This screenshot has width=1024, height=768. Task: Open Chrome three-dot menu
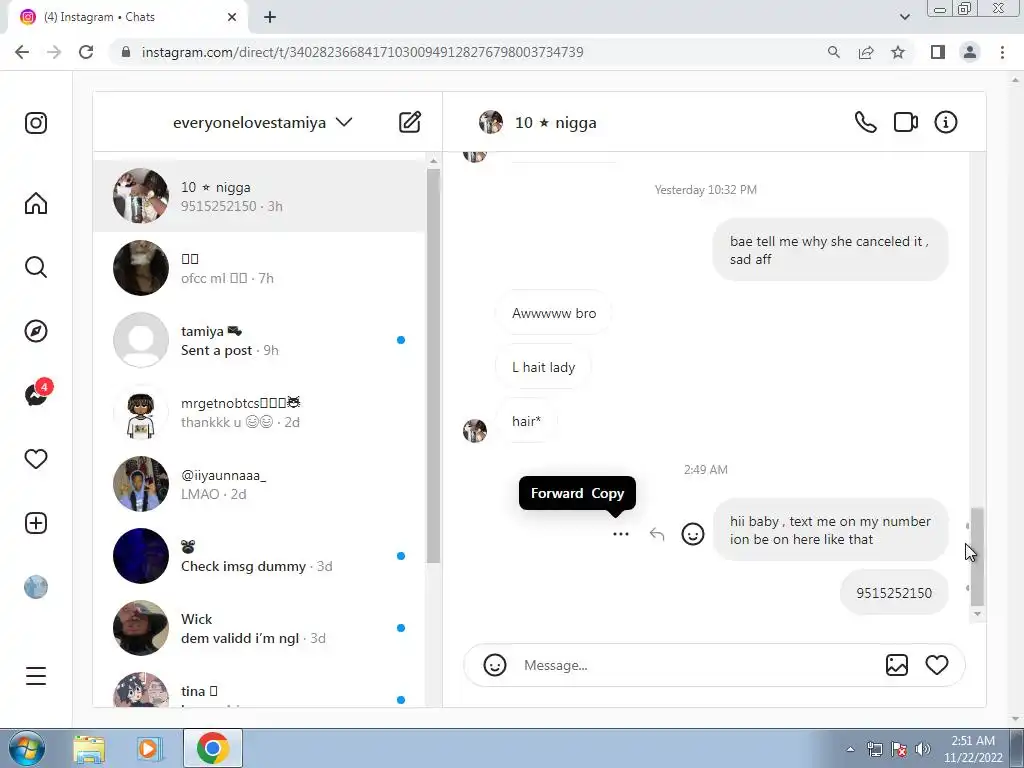(x=1002, y=52)
